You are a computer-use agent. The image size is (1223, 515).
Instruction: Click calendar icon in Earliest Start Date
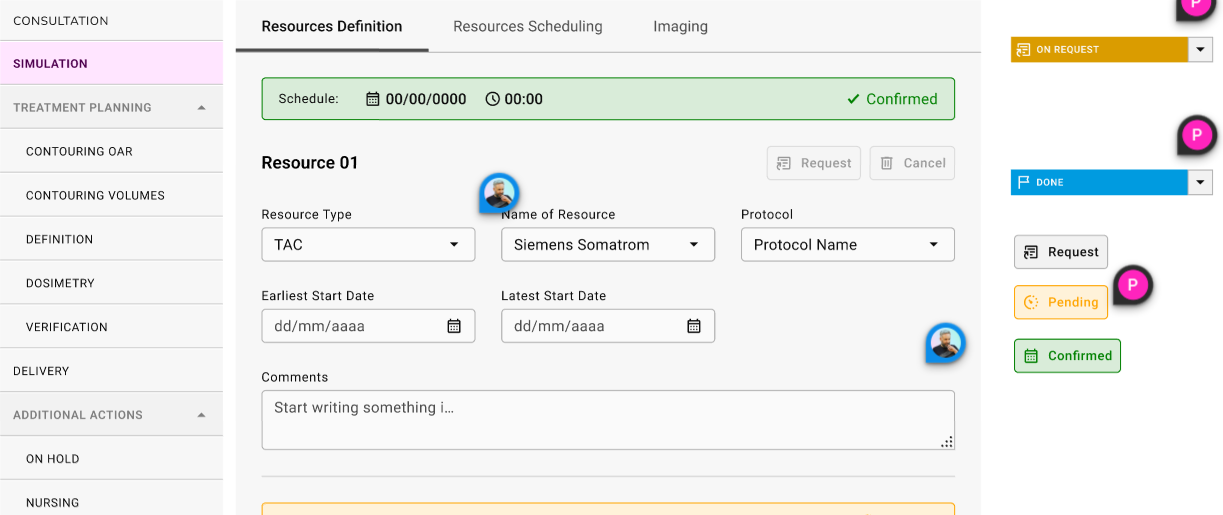pos(454,326)
